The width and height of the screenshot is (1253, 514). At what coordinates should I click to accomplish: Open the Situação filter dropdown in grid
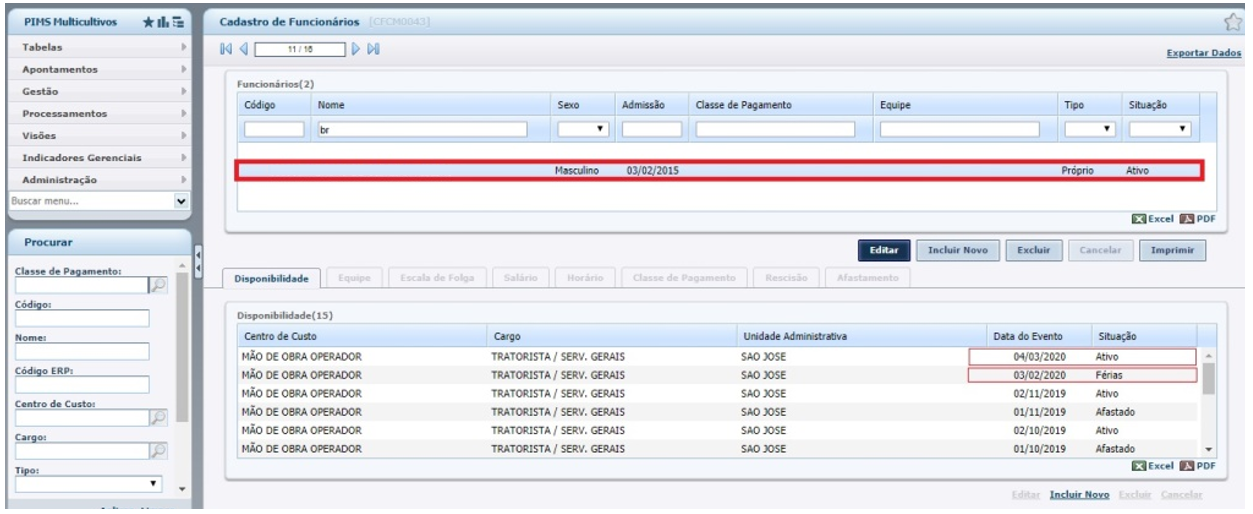coord(1160,128)
